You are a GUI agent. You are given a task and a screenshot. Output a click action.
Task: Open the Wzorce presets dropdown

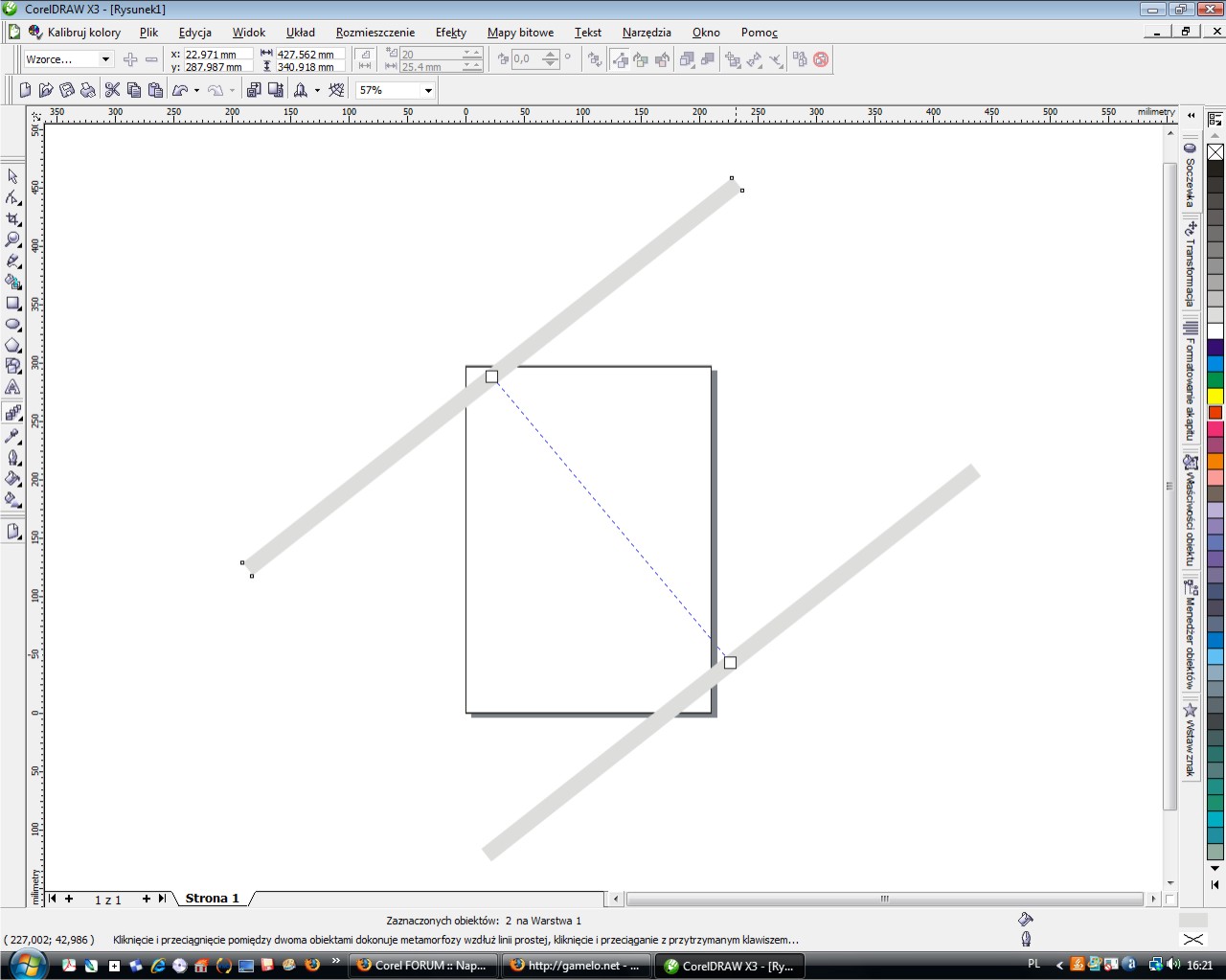(x=105, y=59)
